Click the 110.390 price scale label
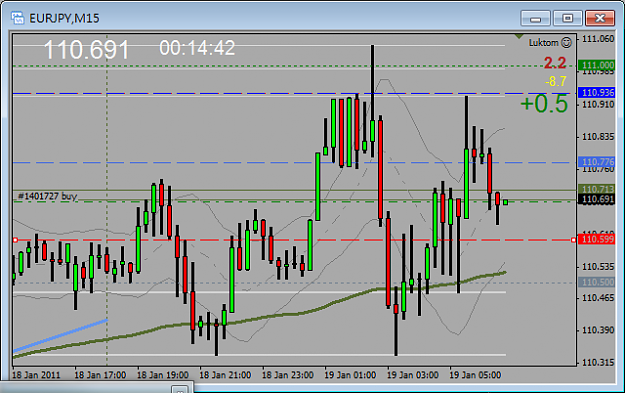The image size is (625, 393). click(598, 330)
